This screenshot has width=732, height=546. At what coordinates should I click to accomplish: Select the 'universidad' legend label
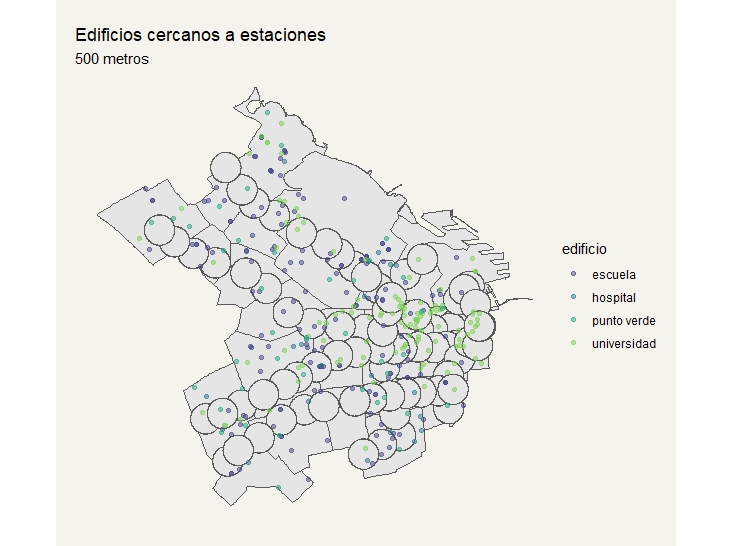(623, 344)
